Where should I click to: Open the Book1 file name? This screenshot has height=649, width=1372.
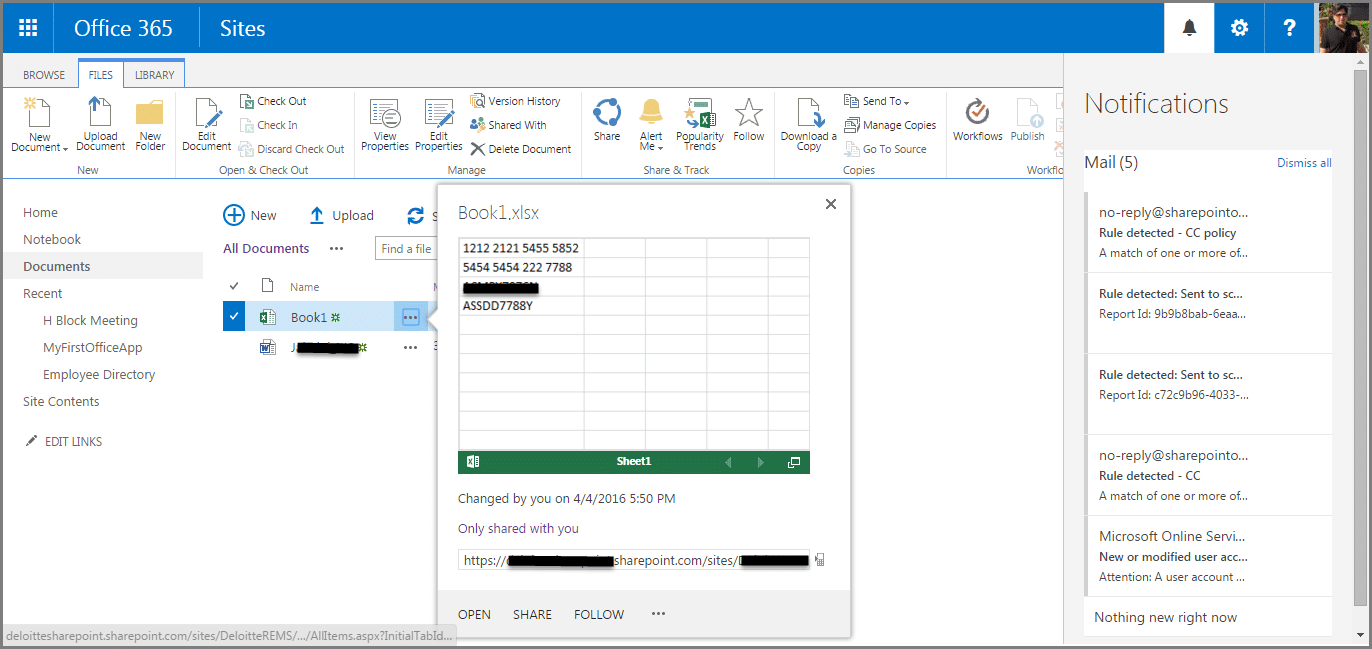[x=309, y=317]
